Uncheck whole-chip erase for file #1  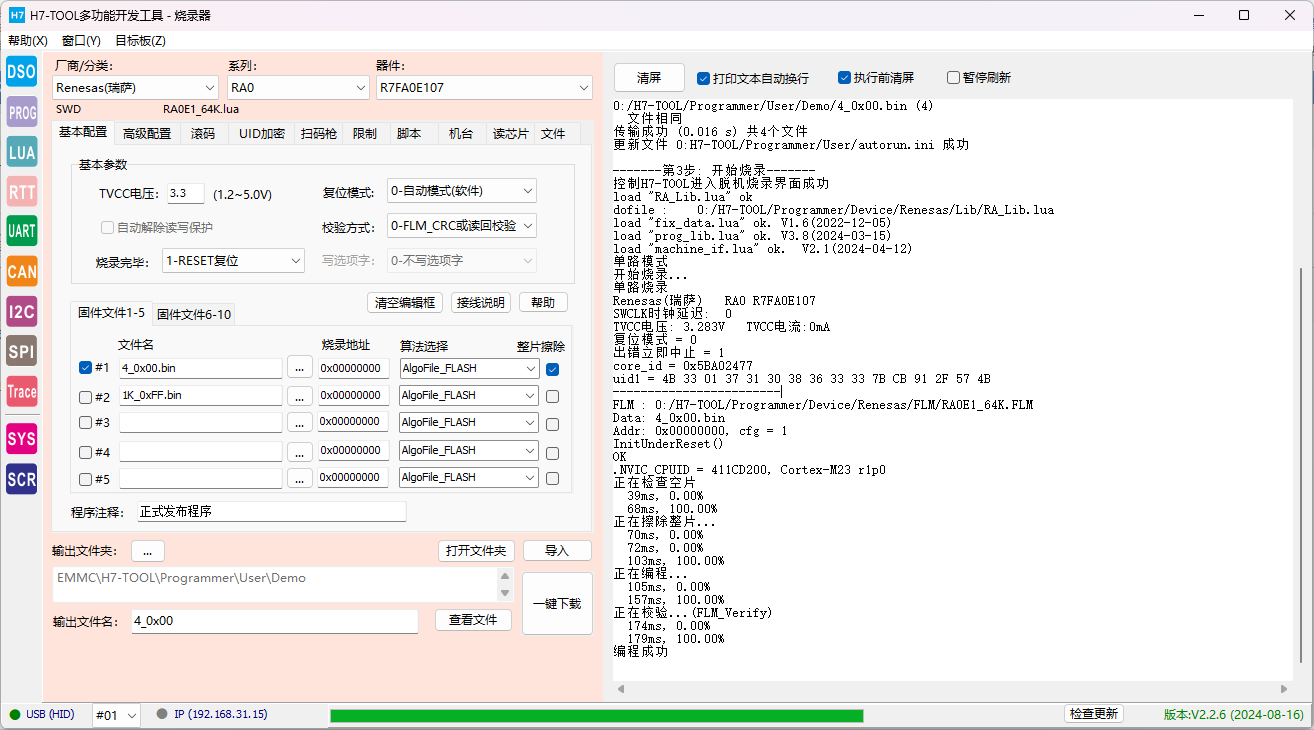[553, 369]
